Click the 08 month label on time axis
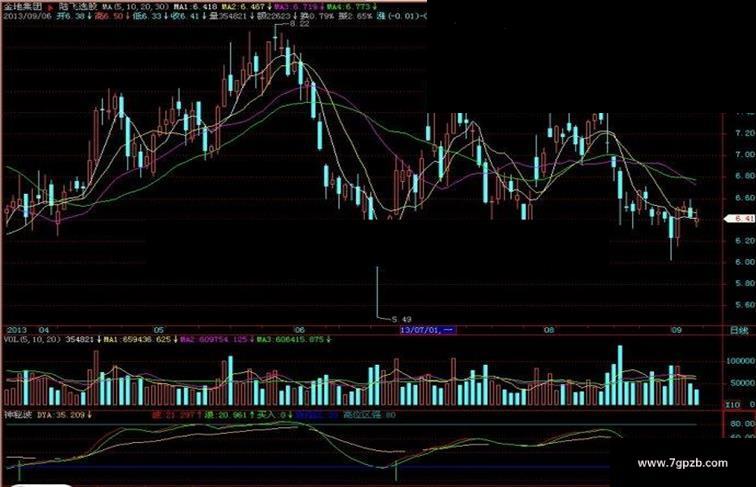 [x=549, y=330]
